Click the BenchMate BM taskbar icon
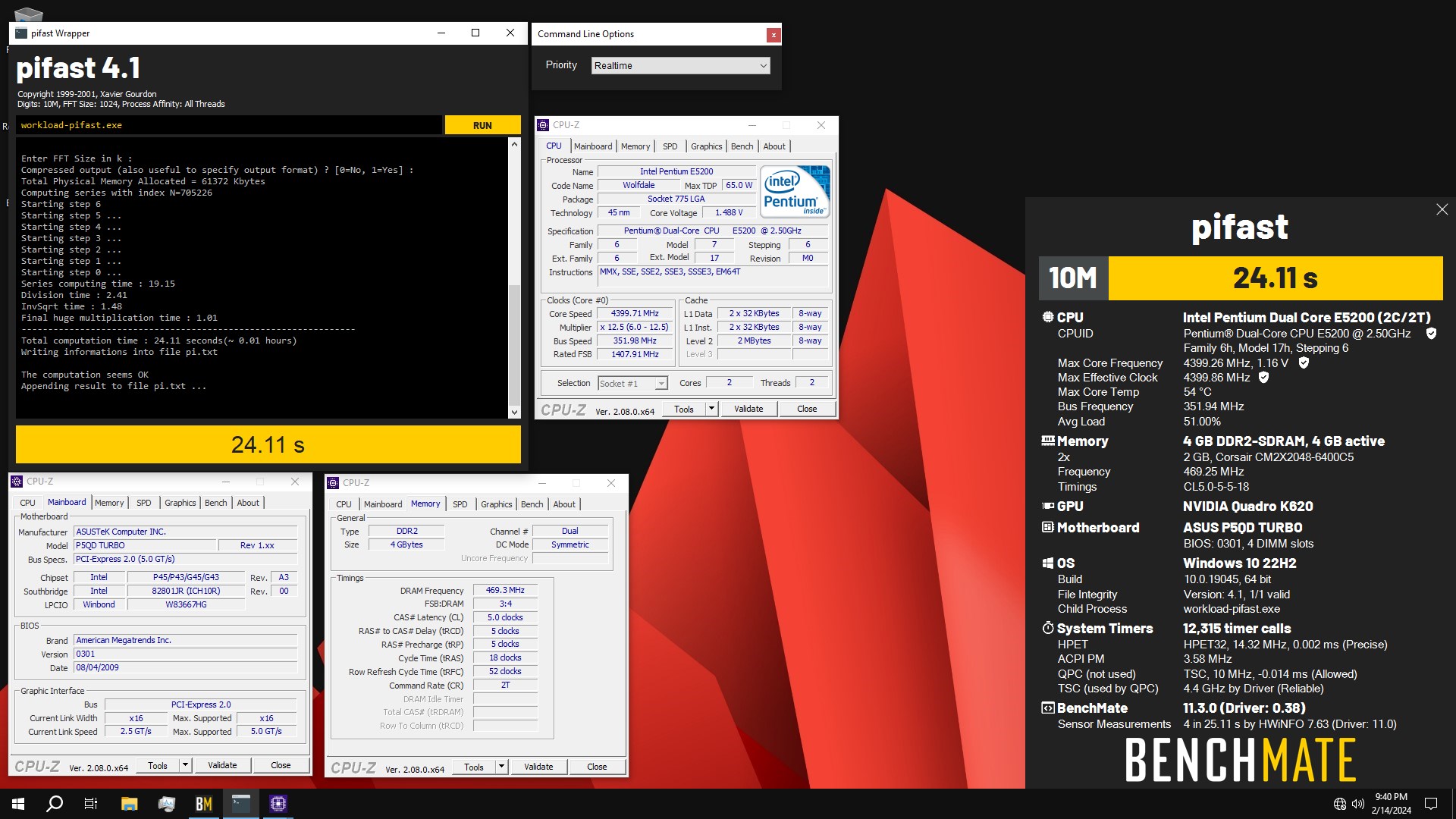 [x=204, y=804]
